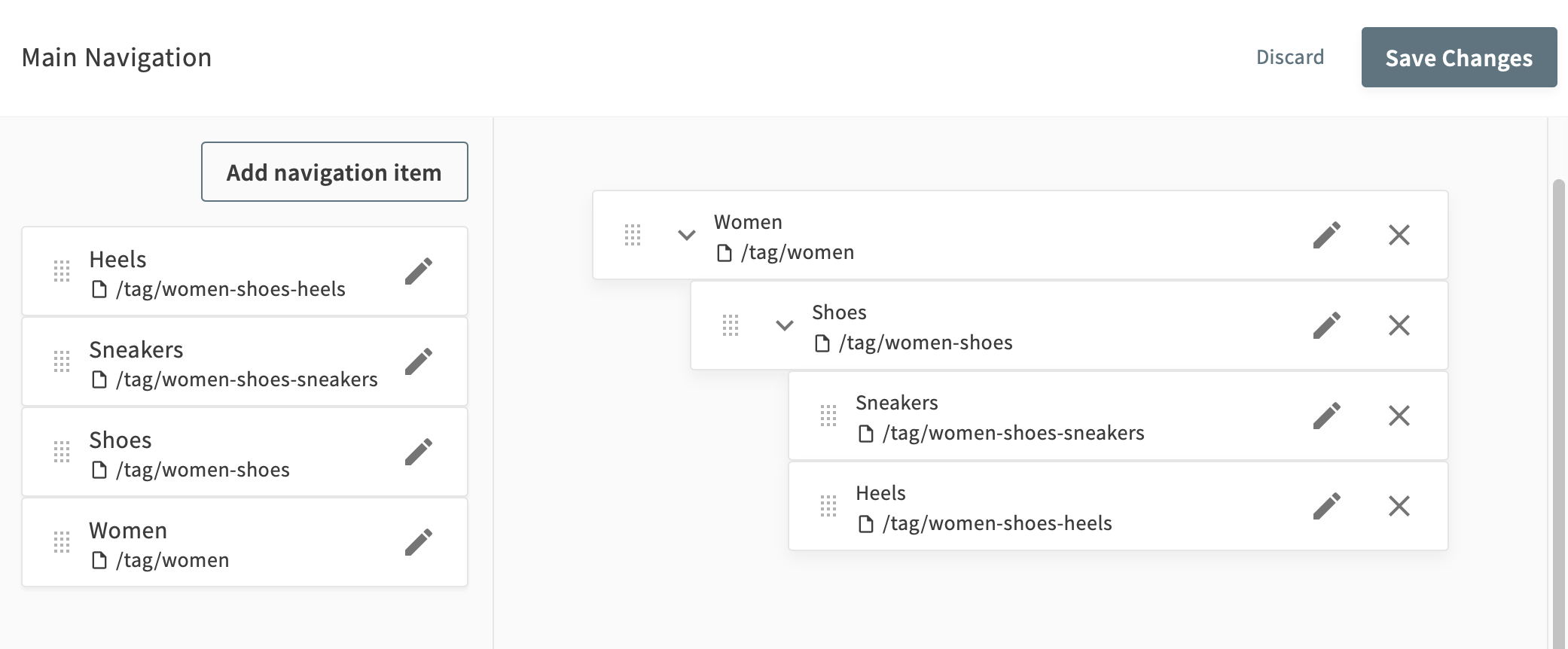This screenshot has height=649, width=1568.
Task: Edit the Shoes item in left list
Action: coord(419,452)
